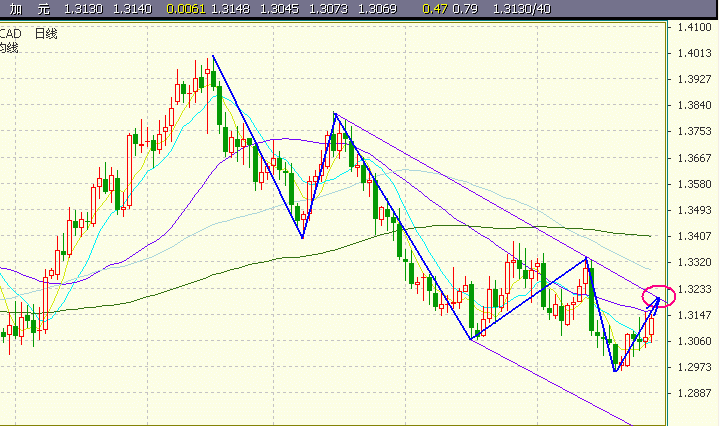Click the 1.3667 price axis label

695,158
